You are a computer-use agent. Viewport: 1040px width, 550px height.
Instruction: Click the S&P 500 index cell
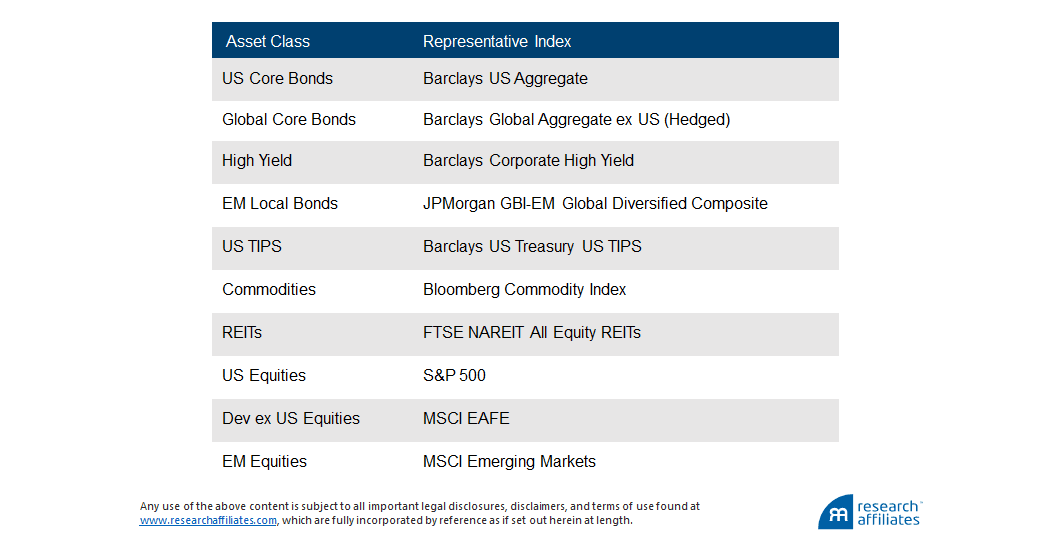[454, 375]
